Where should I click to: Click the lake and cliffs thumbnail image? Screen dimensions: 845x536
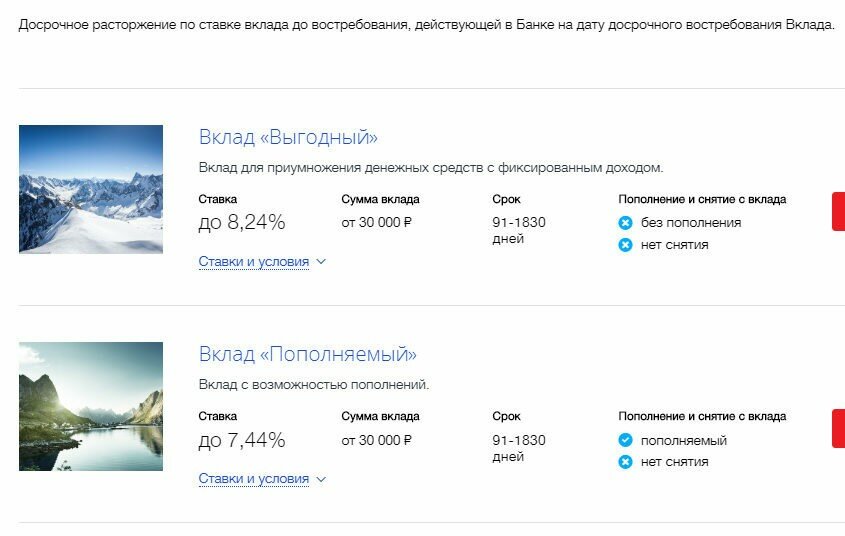pos(91,406)
